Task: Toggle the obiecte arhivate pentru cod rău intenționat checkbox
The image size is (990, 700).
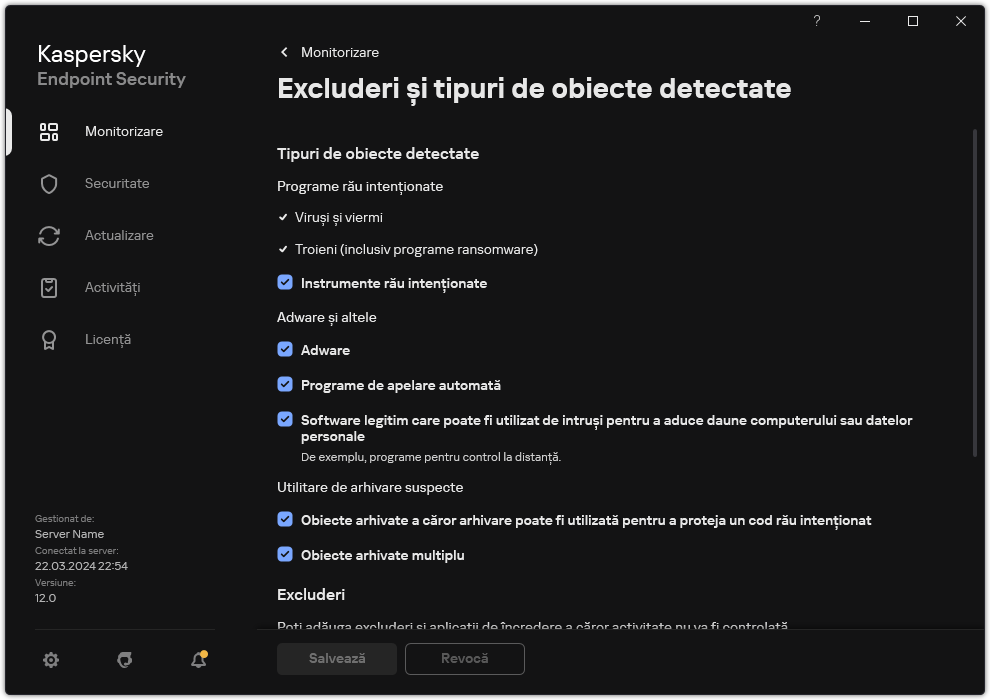Action: (x=285, y=520)
